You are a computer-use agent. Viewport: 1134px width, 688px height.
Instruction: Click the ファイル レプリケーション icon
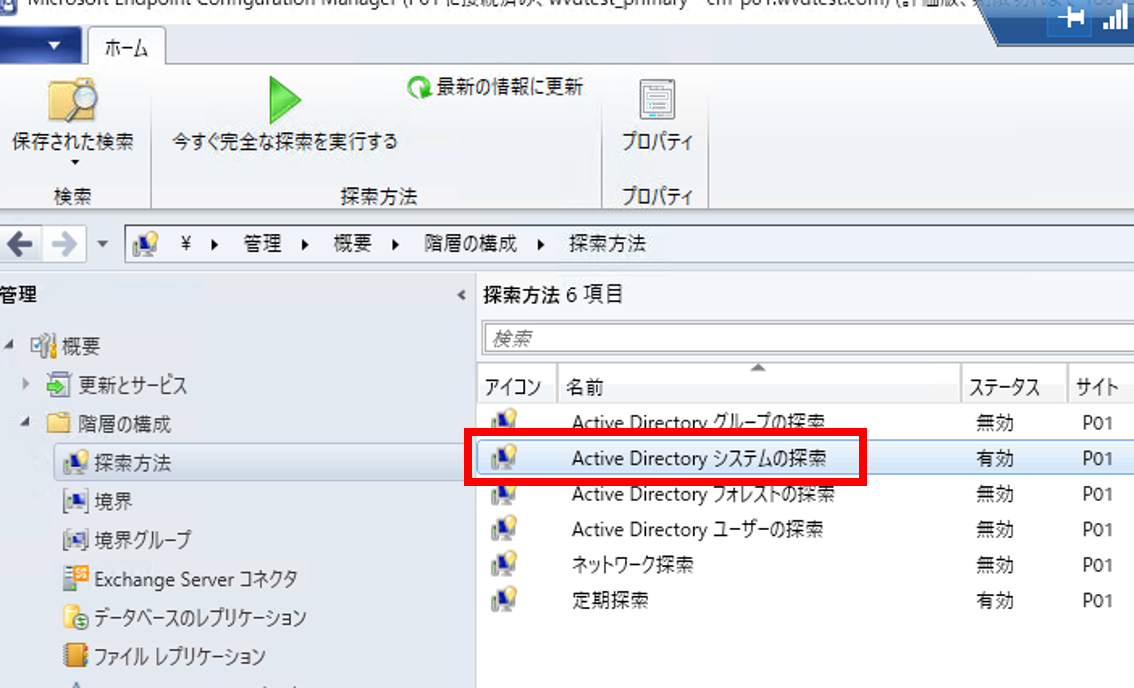75,655
